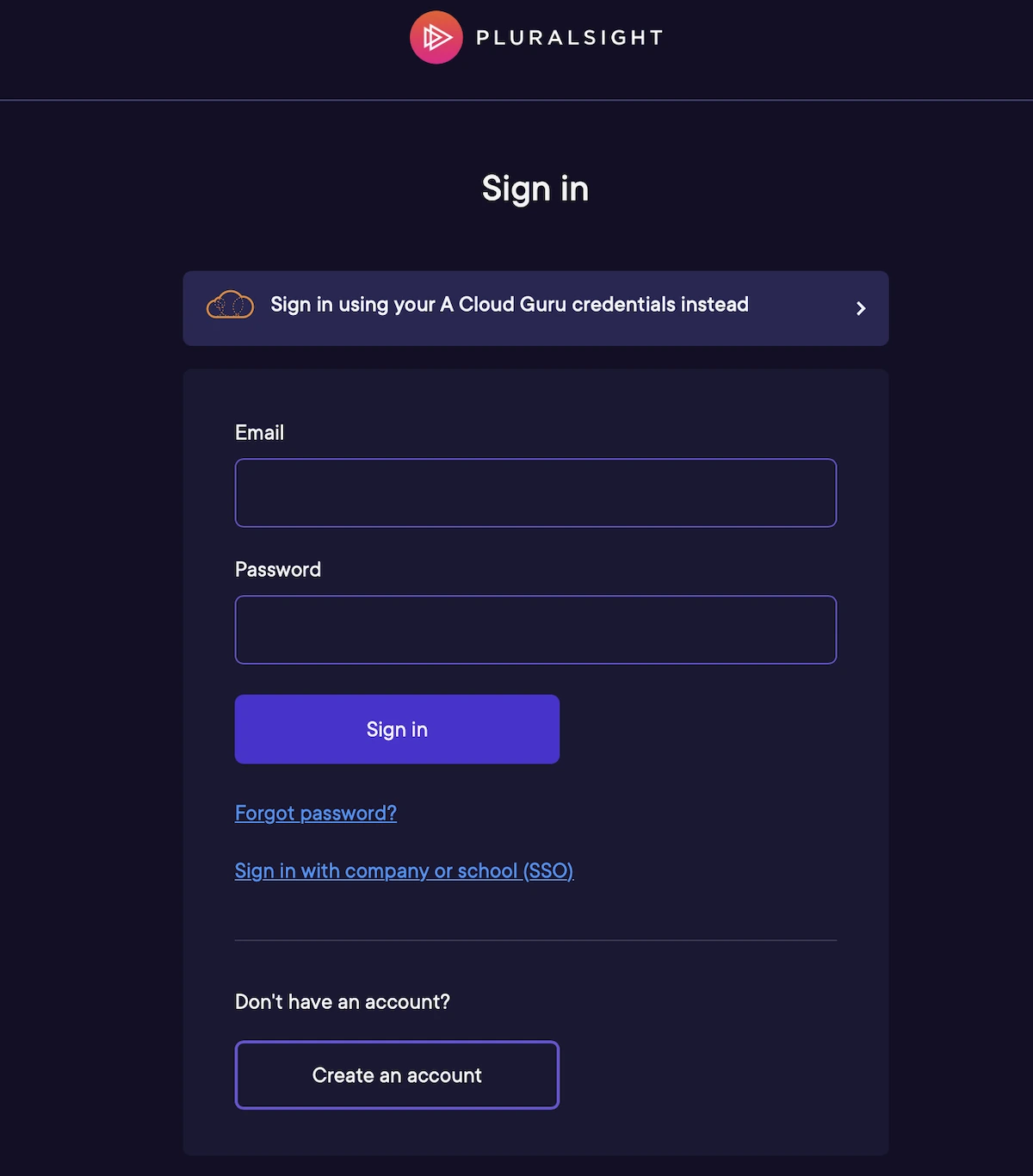
Task: Click Create an account to register
Action: coord(397,1075)
